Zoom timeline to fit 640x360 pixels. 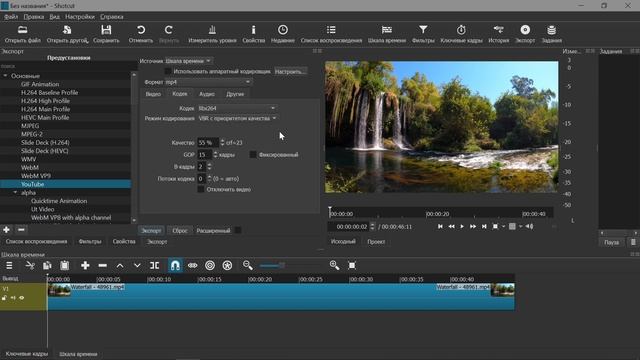[352, 266]
